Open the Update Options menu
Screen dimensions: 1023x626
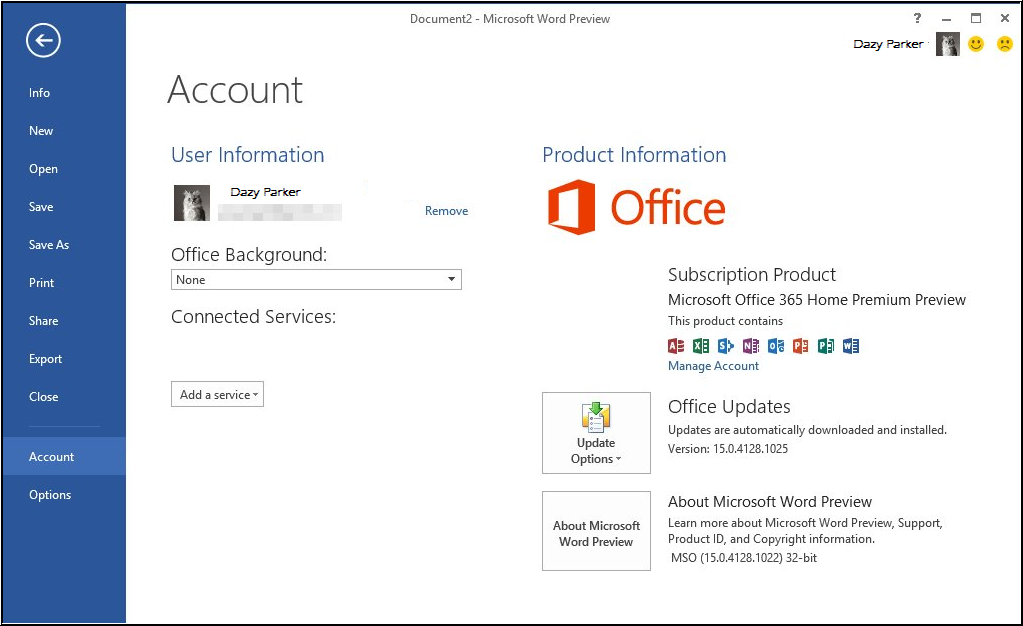pos(596,433)
